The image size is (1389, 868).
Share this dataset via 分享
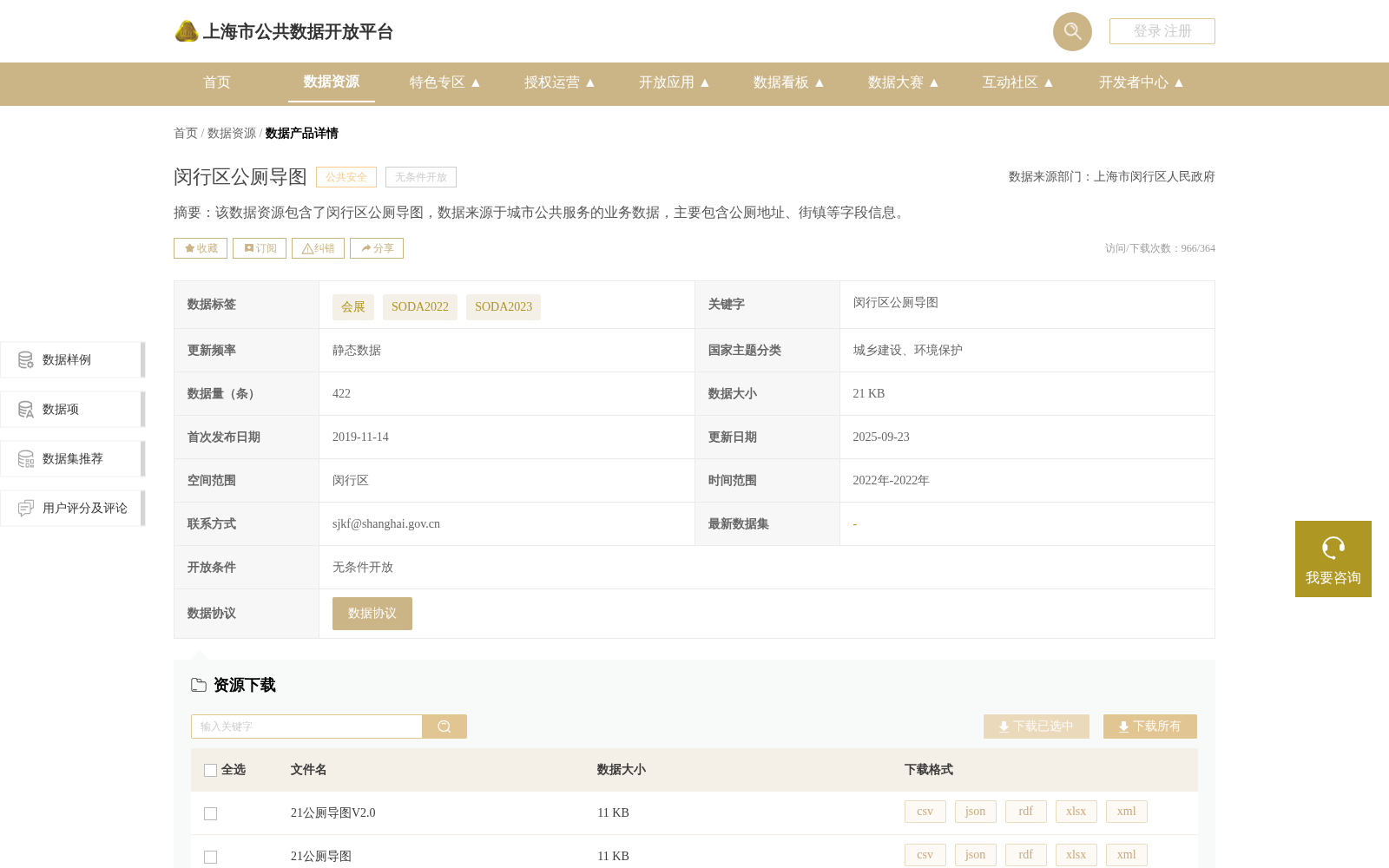pos(377,248)
